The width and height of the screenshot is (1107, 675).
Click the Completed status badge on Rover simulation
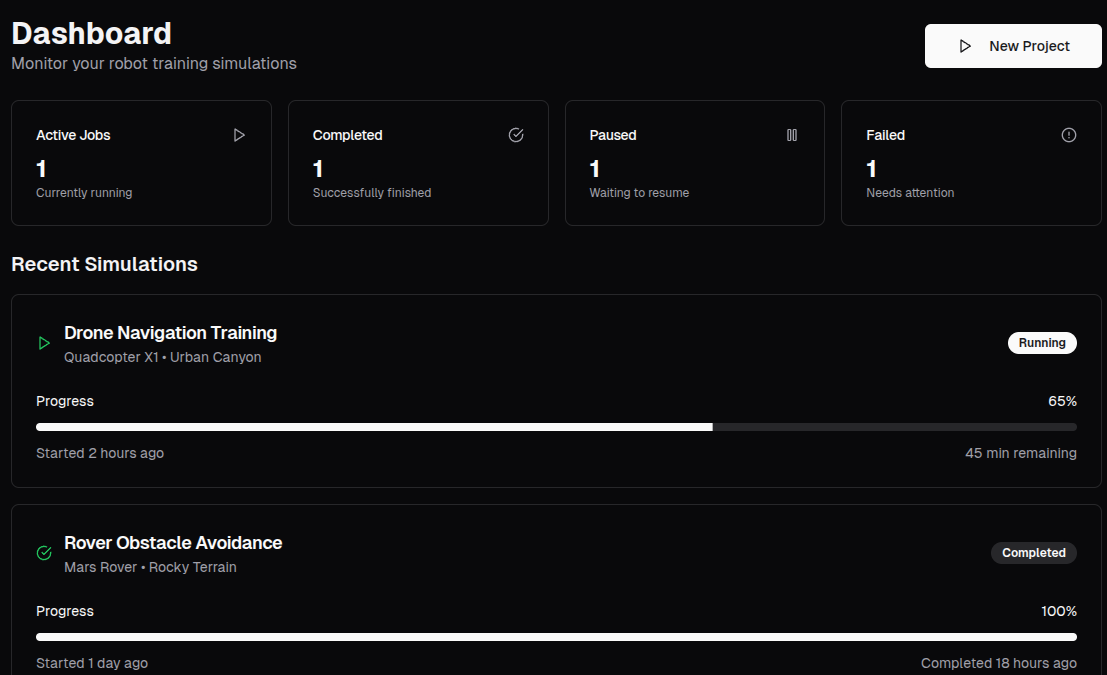1033,553
